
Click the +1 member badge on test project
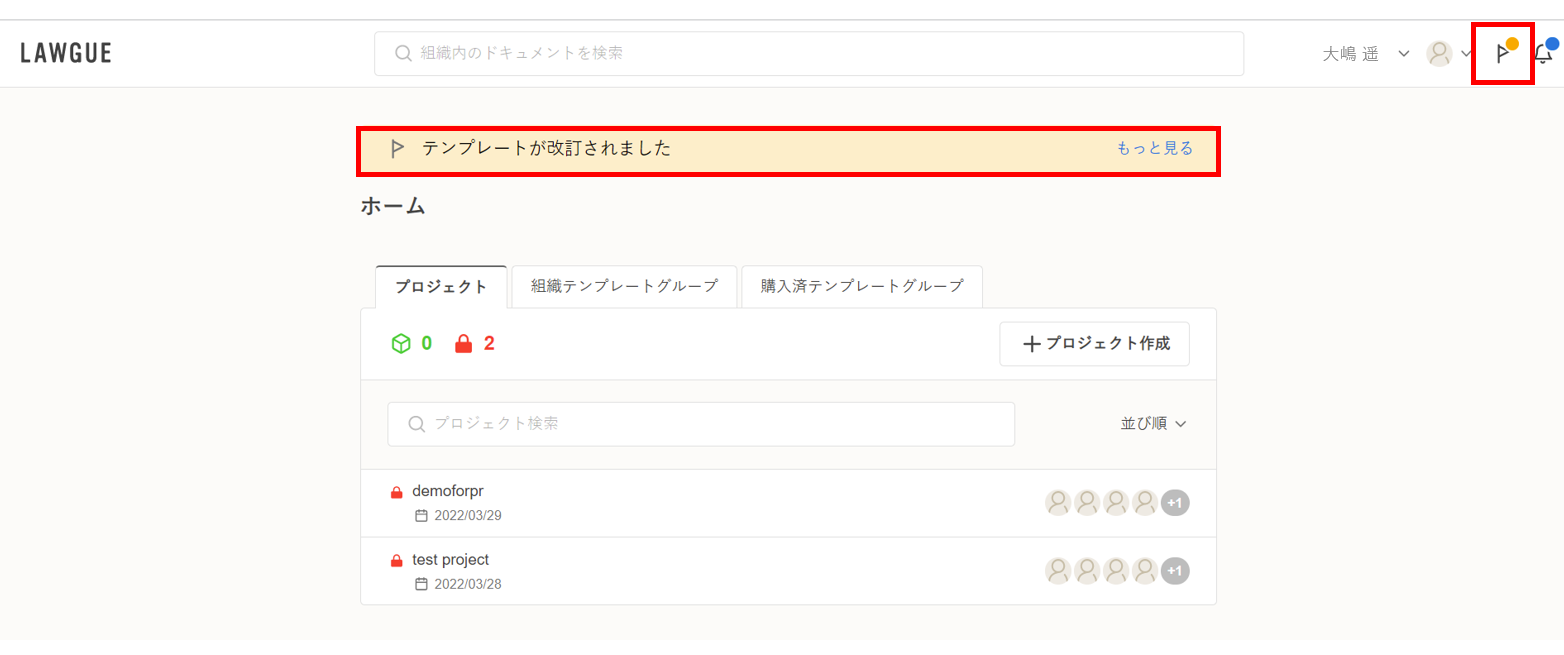(x=1175, y=571)
